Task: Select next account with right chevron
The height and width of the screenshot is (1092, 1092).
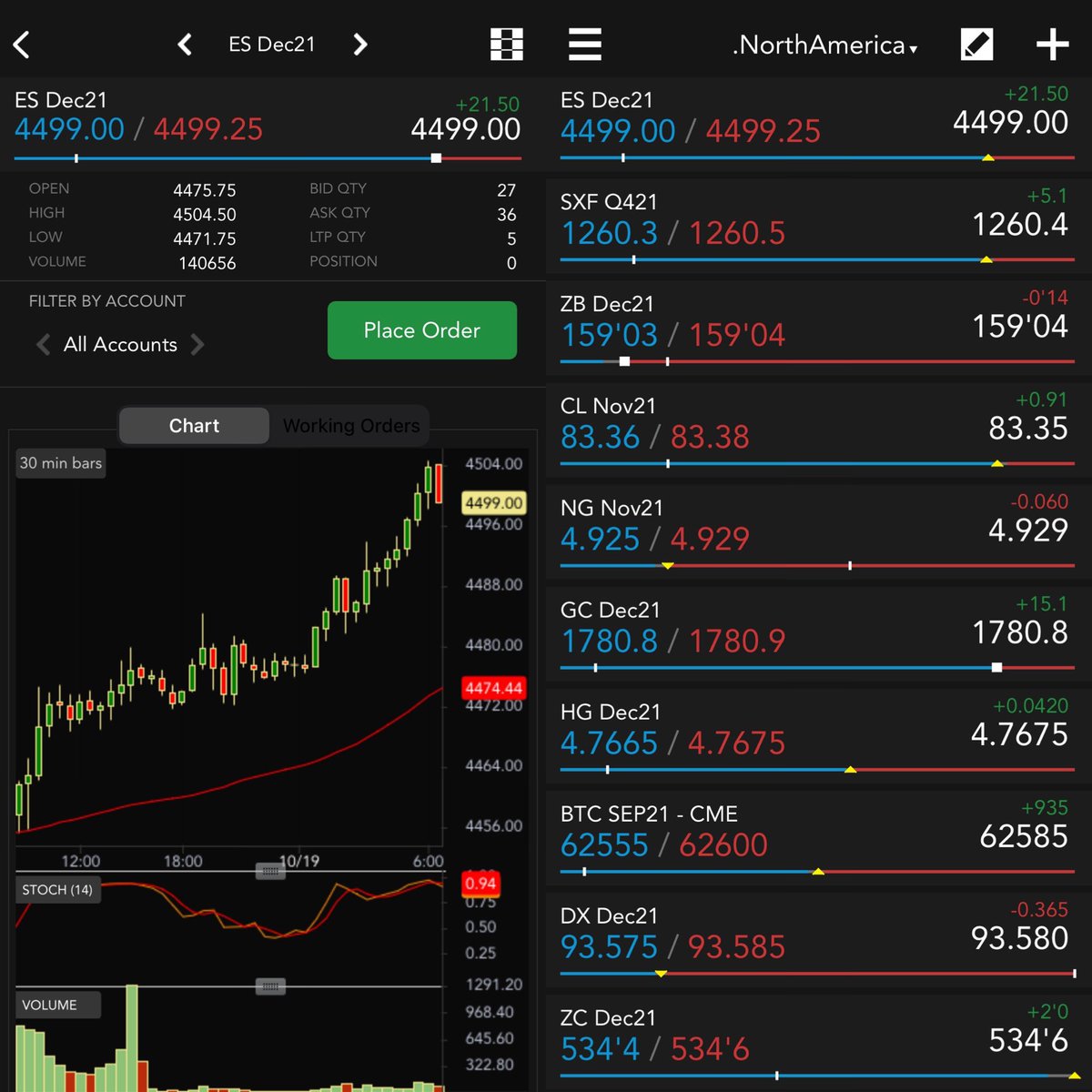Action: [x=197, y=345]
